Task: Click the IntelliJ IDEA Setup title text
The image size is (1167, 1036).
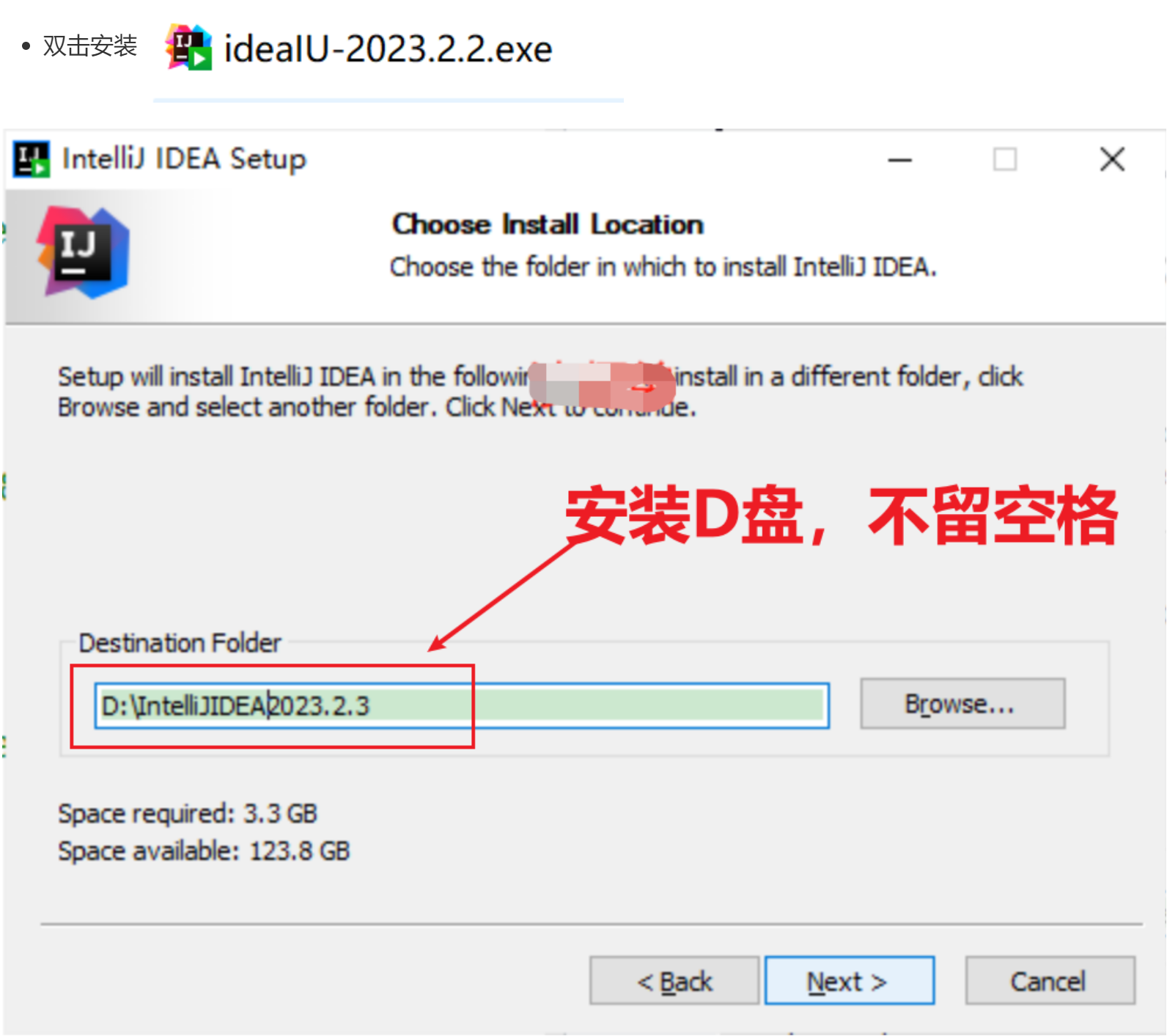Action: click(x=184, y=159)
